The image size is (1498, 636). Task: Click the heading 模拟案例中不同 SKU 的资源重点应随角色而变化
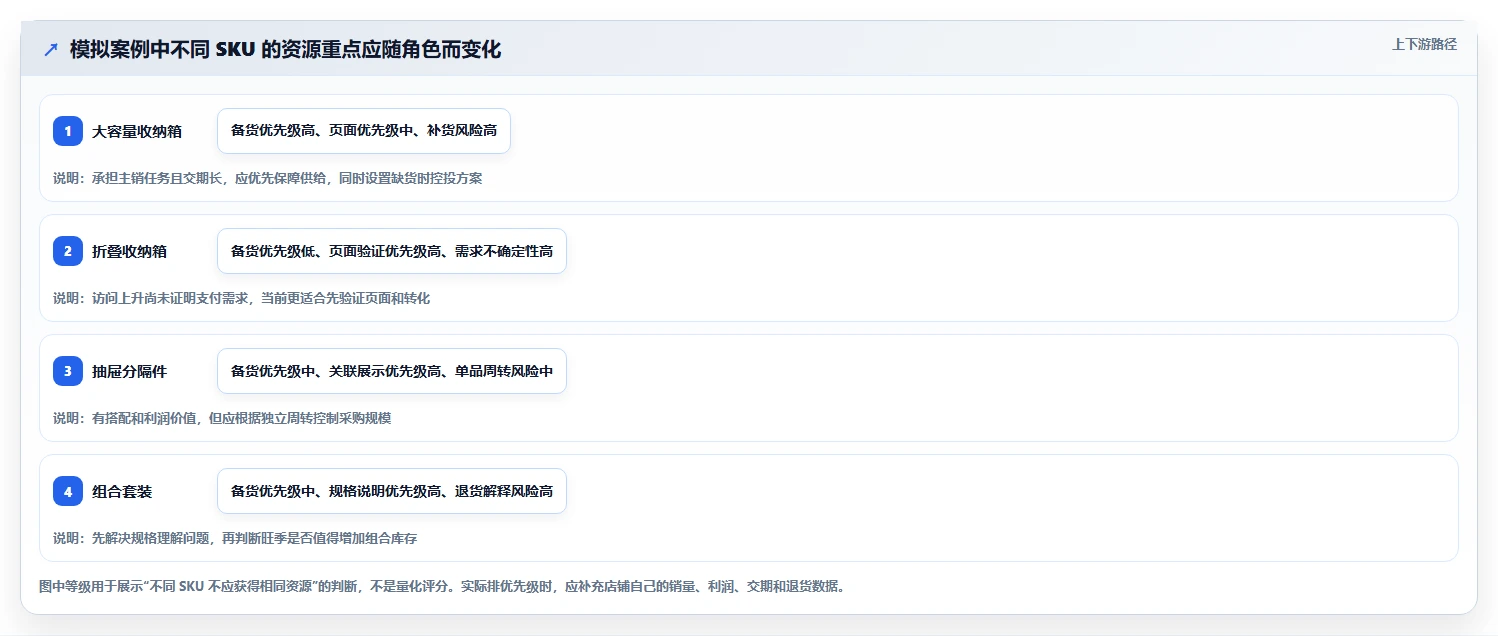(x=285, y=50)
